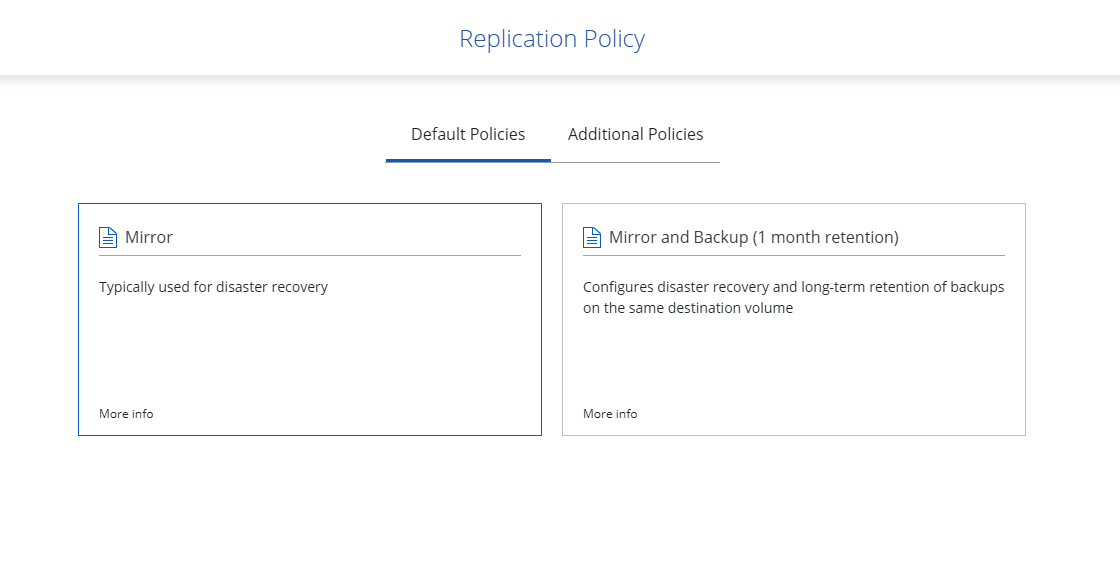Click the divider line under Mirror title
Screen dimensions: 1120x562
click(x=310, y=255)
